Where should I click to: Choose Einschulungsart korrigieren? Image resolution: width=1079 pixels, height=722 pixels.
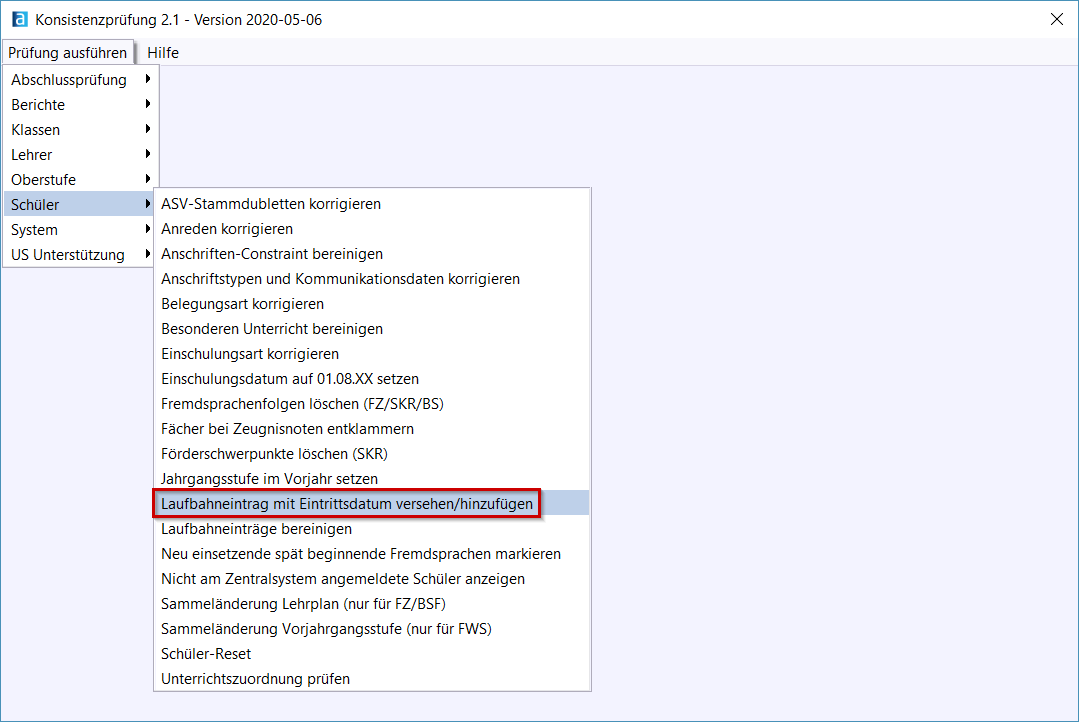tap(372, 354)
